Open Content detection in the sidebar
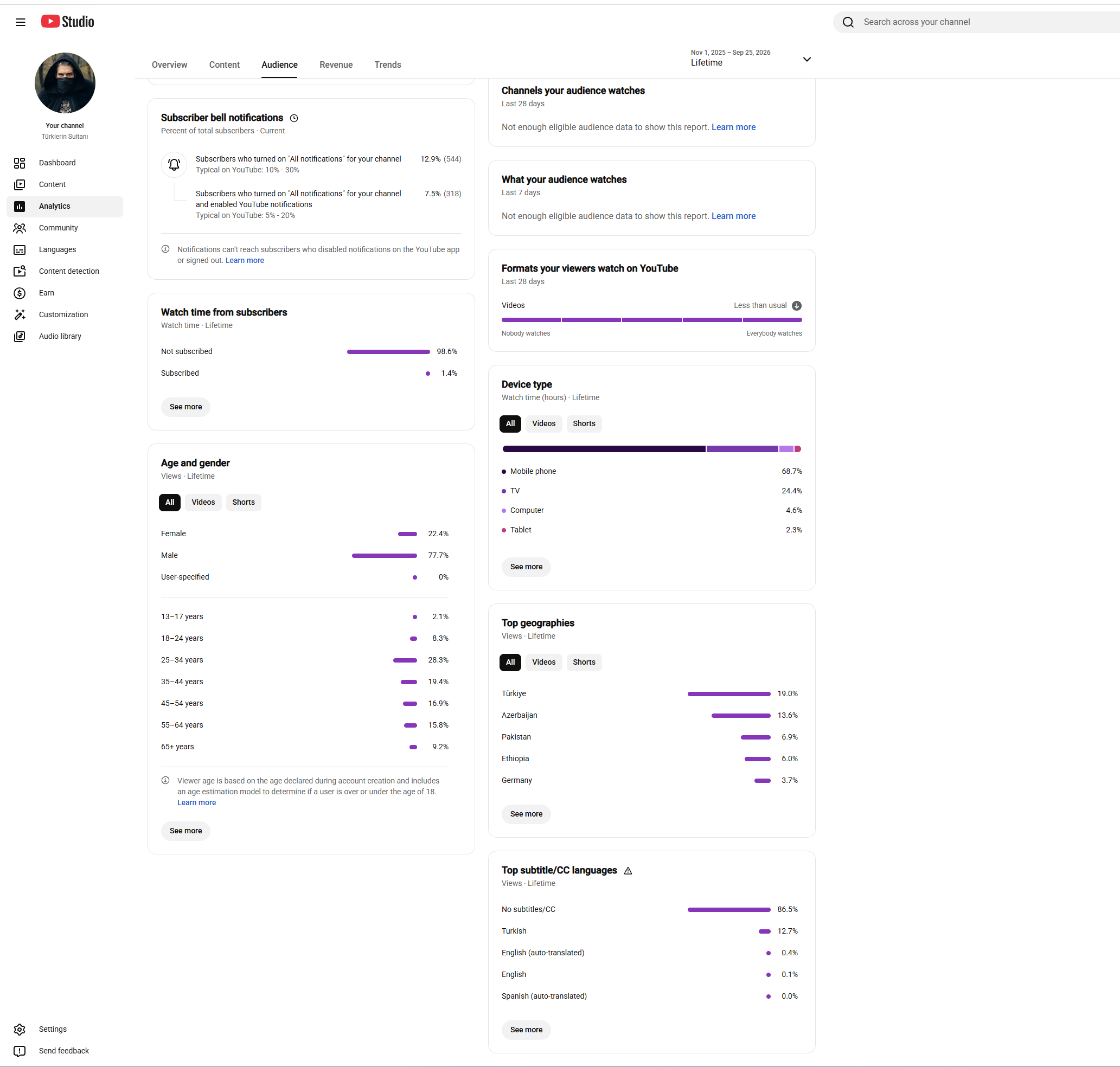The image size is (1120, 1067). pyautogui.click(x=65, y=271)
